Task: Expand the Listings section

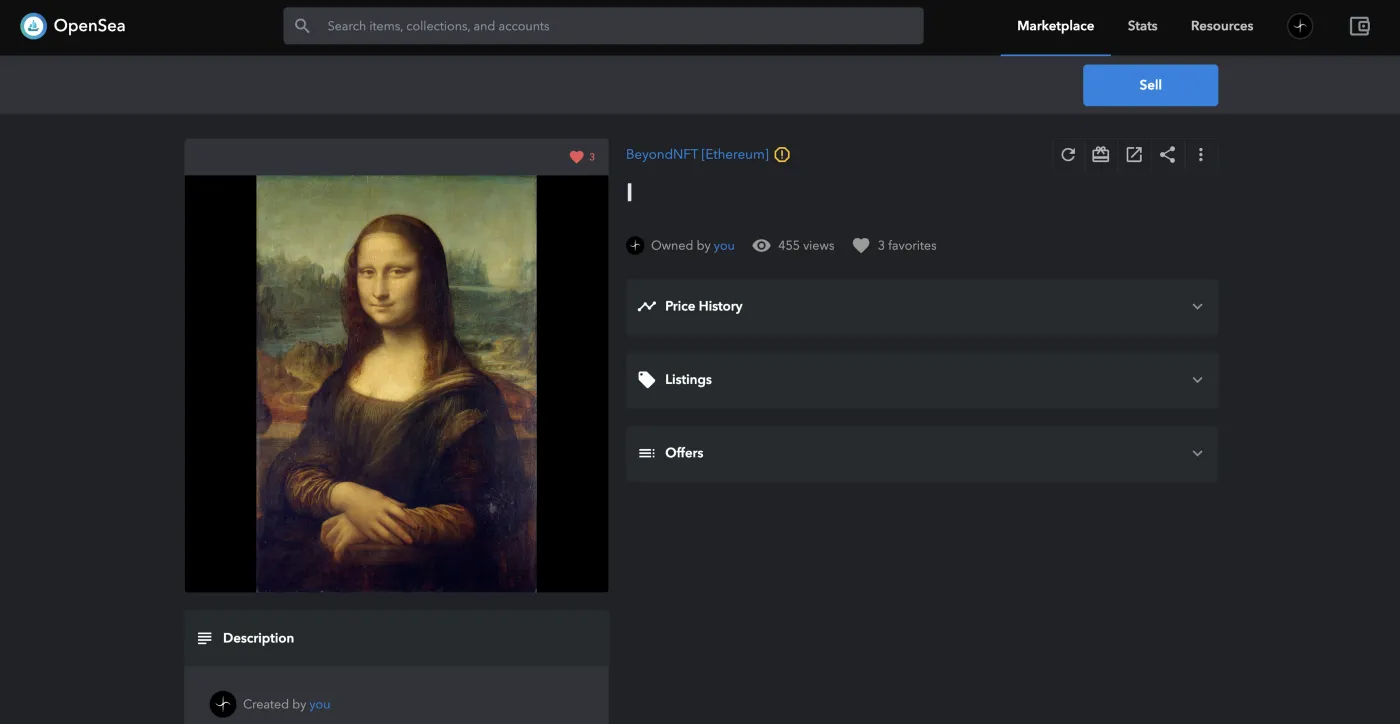Action: click(x=921, y=380)
